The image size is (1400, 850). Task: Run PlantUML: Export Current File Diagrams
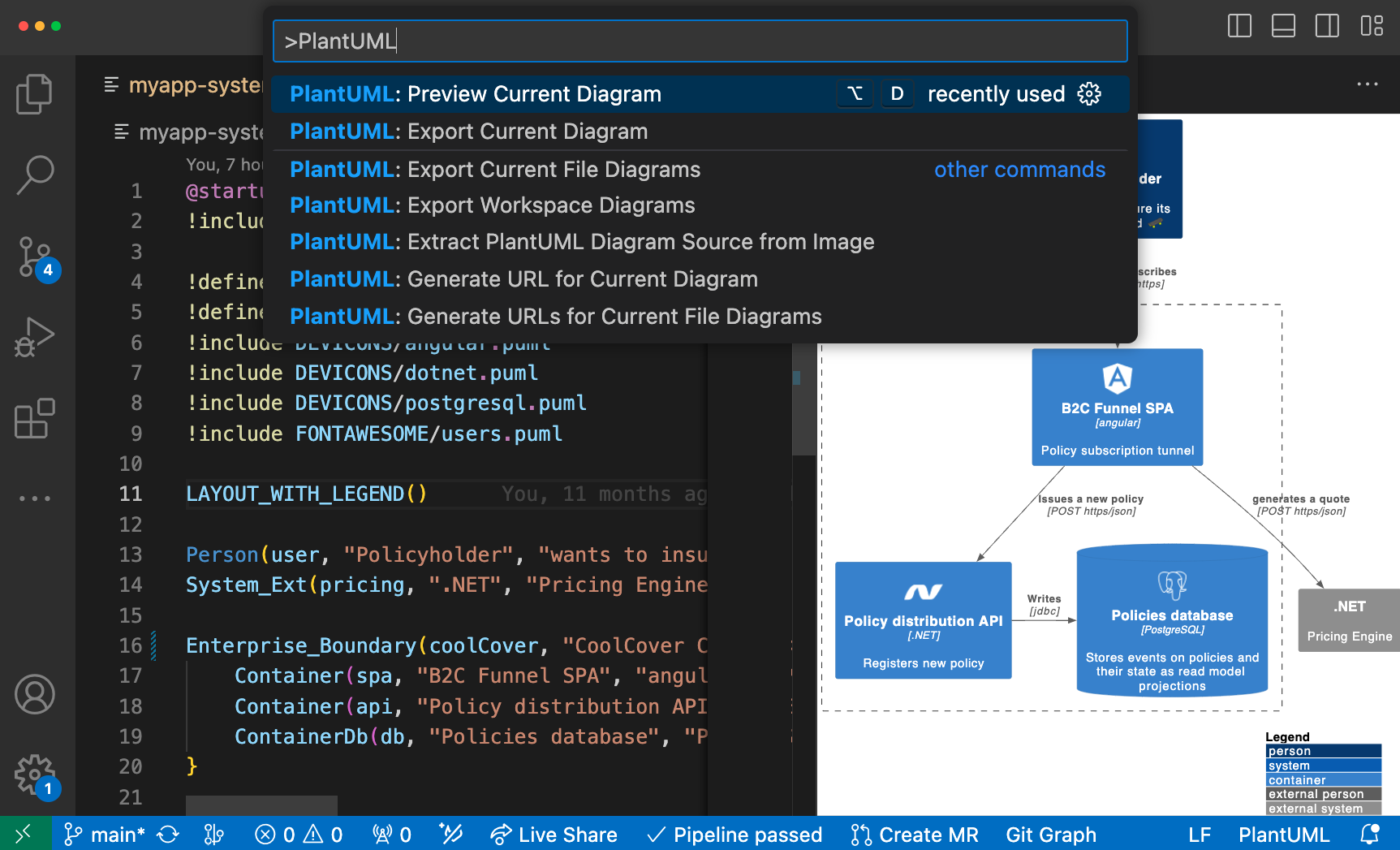click(700, 170)
